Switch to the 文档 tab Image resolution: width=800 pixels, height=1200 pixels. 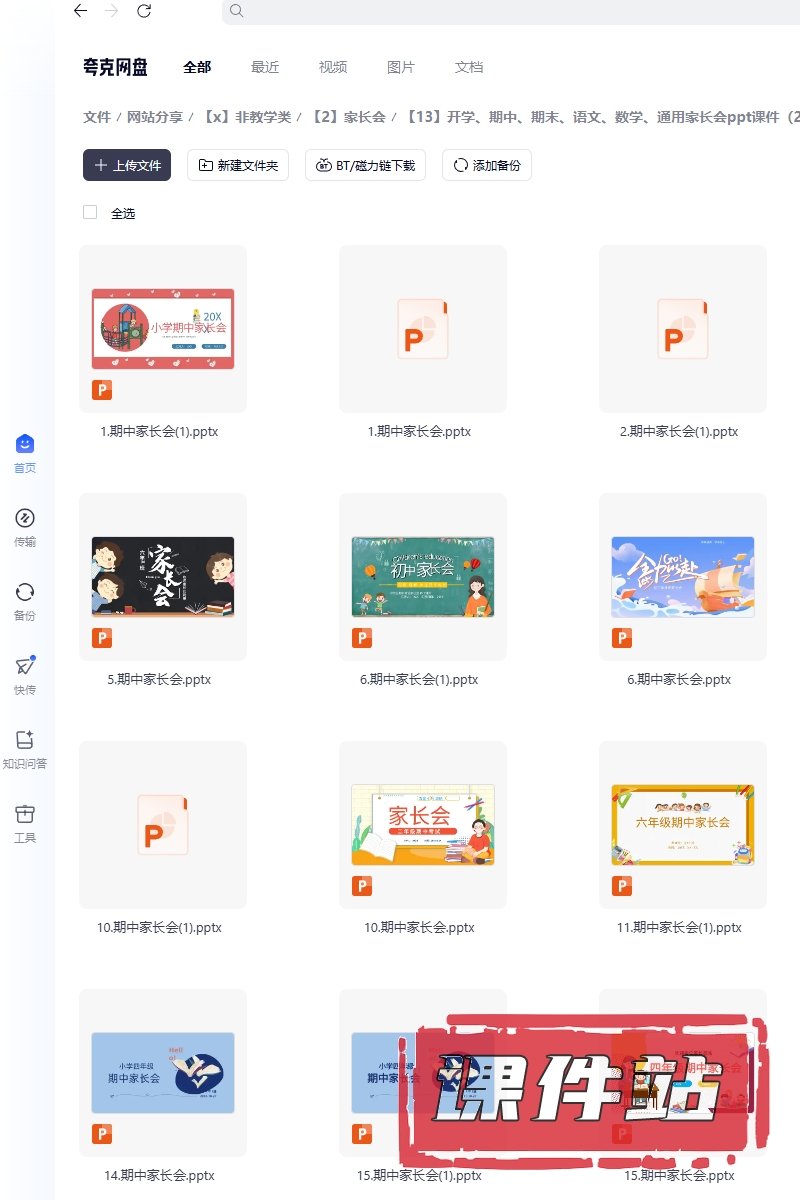tap(469, 67)
